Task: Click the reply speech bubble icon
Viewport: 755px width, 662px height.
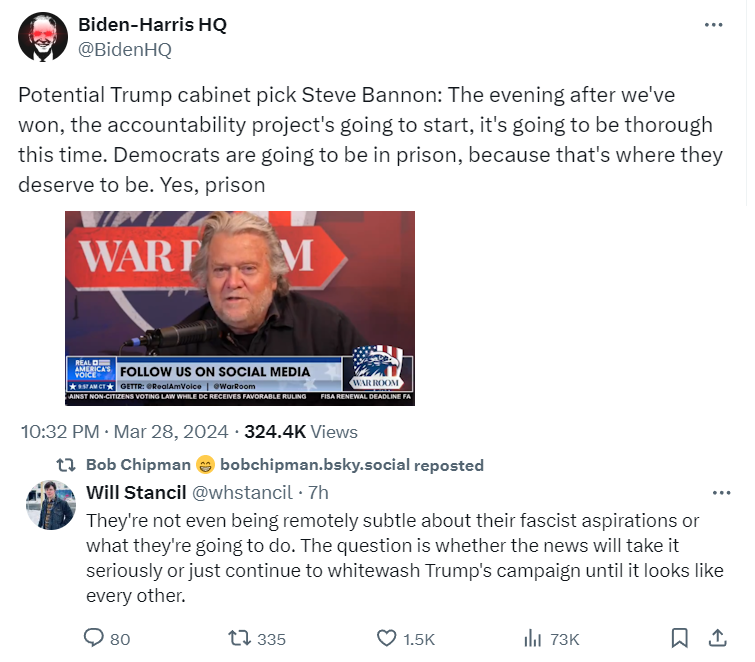Action: tap(94, 638)
